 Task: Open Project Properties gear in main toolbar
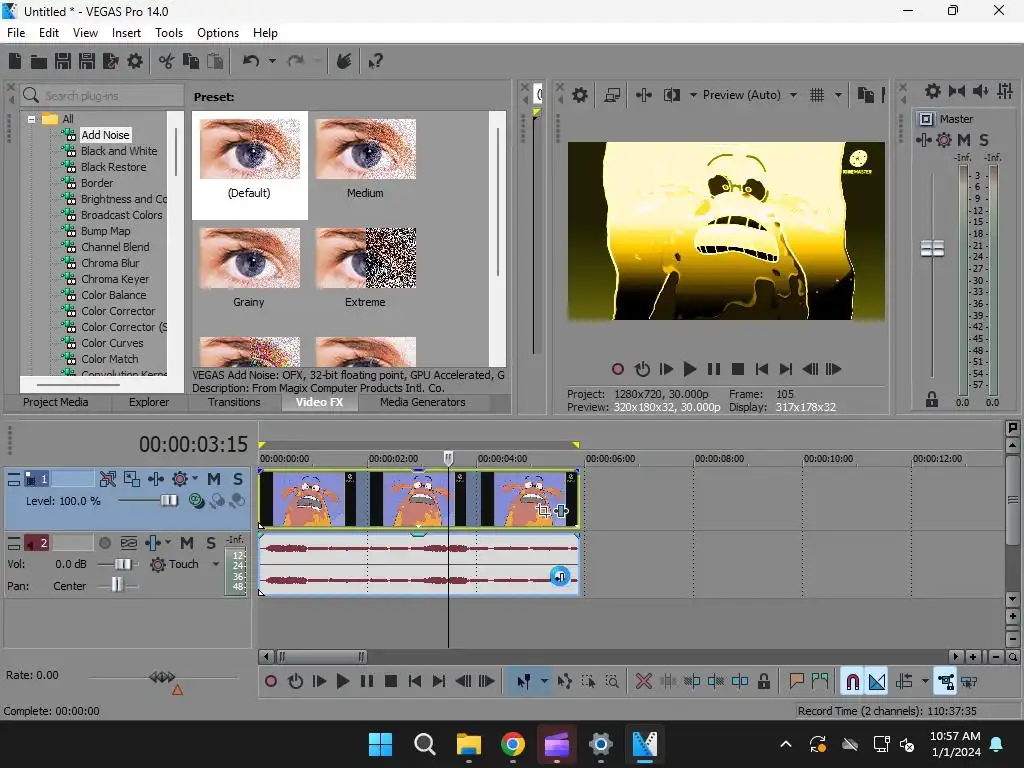pyautogui.click(x=135, y=61)
